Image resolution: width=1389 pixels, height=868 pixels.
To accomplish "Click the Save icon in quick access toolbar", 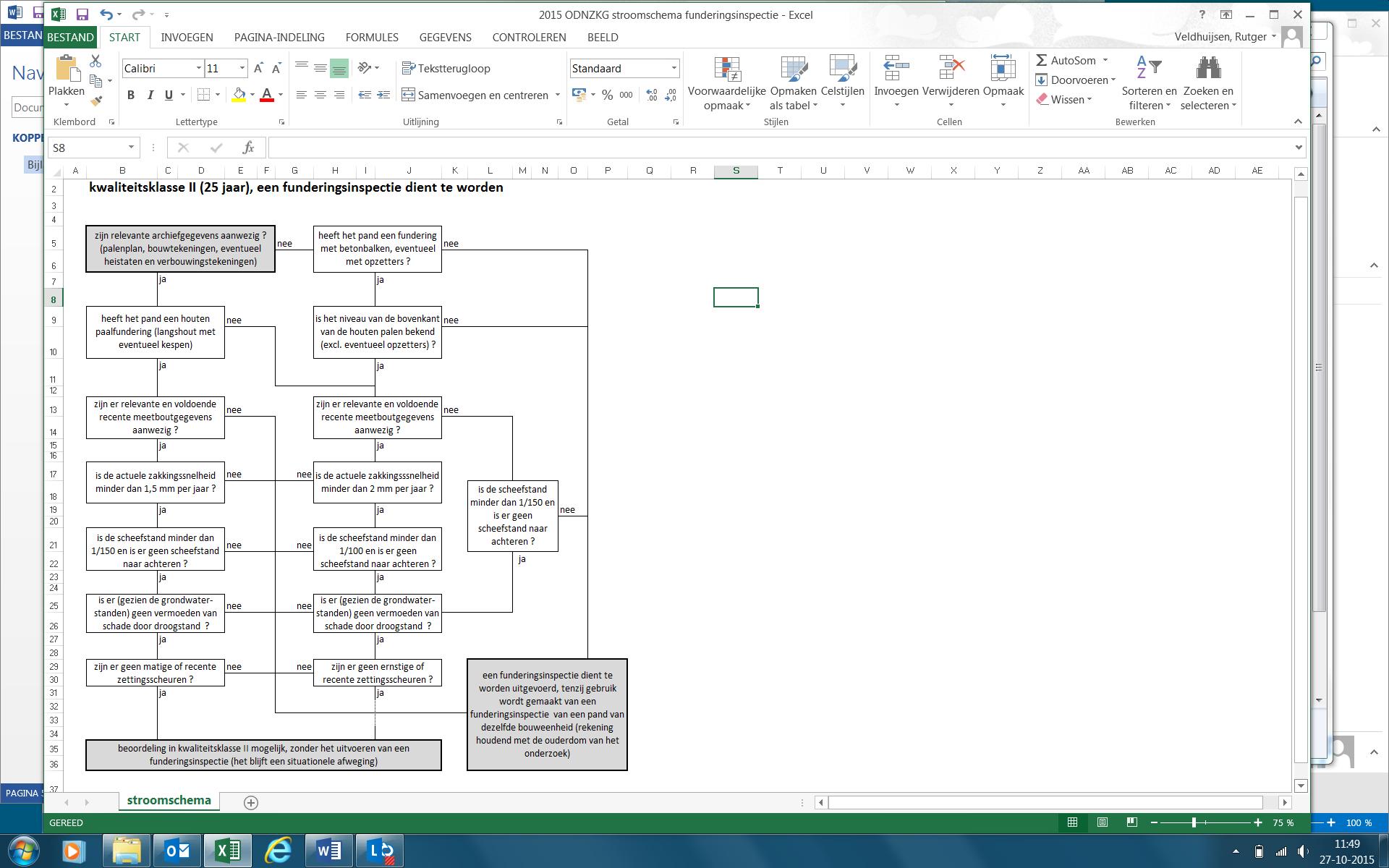I will point(82,14).
